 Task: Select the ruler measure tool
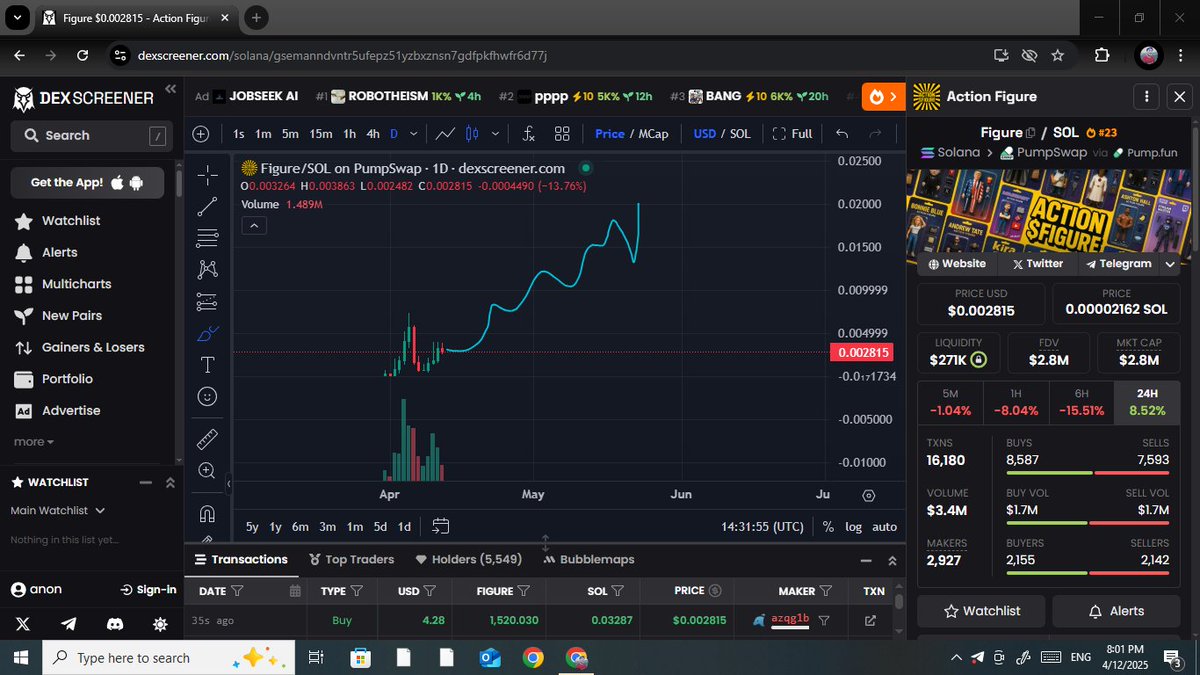tap(207, 438)
